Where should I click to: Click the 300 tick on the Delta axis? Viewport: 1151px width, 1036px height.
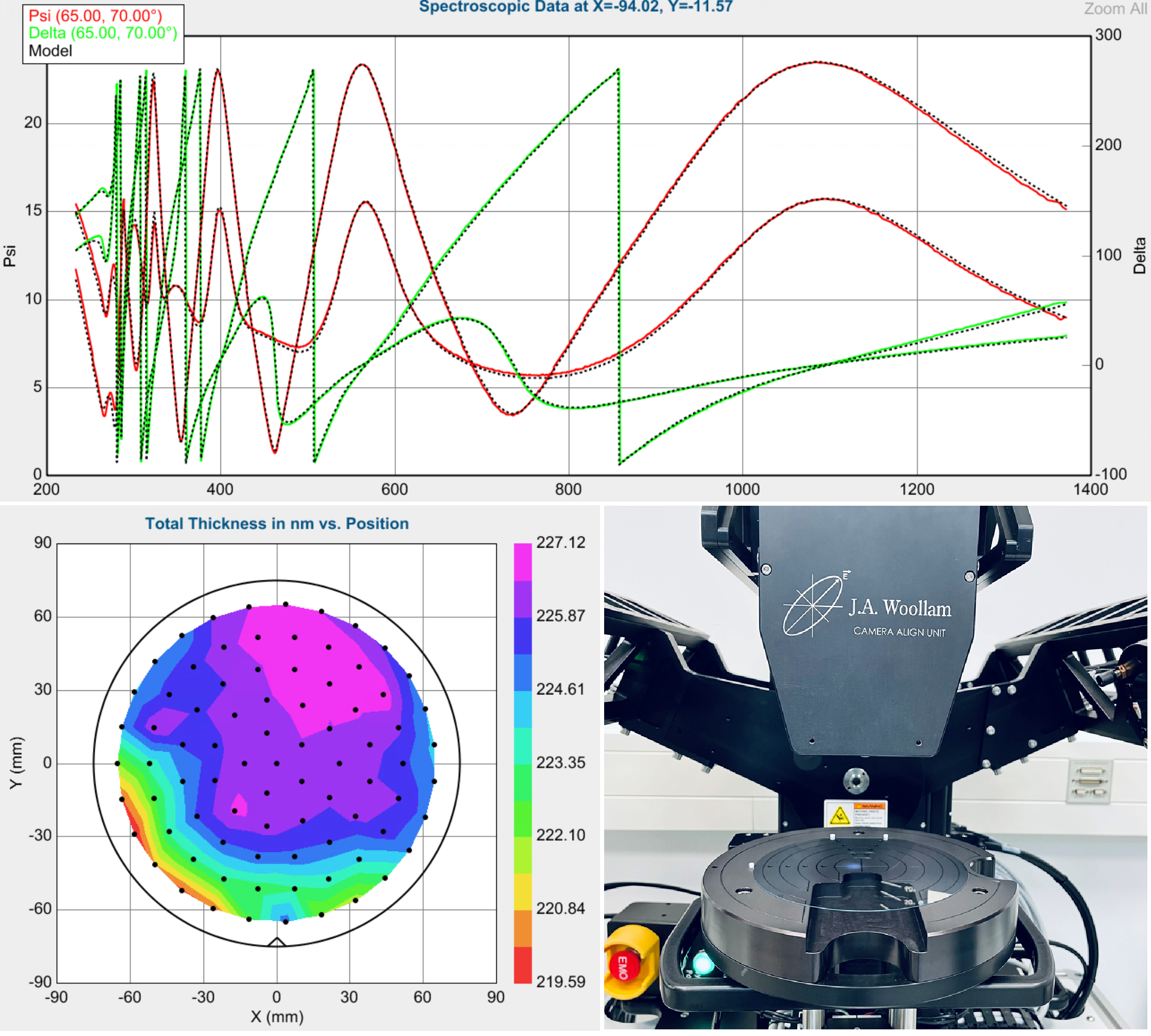(1109, 35)
